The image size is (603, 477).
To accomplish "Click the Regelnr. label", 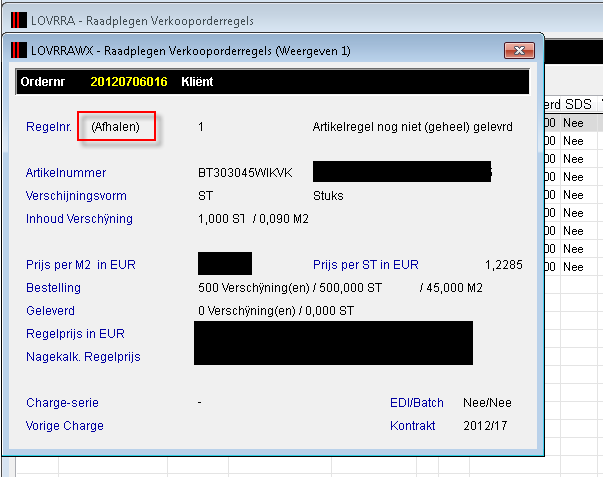I will tap(49, 127).
